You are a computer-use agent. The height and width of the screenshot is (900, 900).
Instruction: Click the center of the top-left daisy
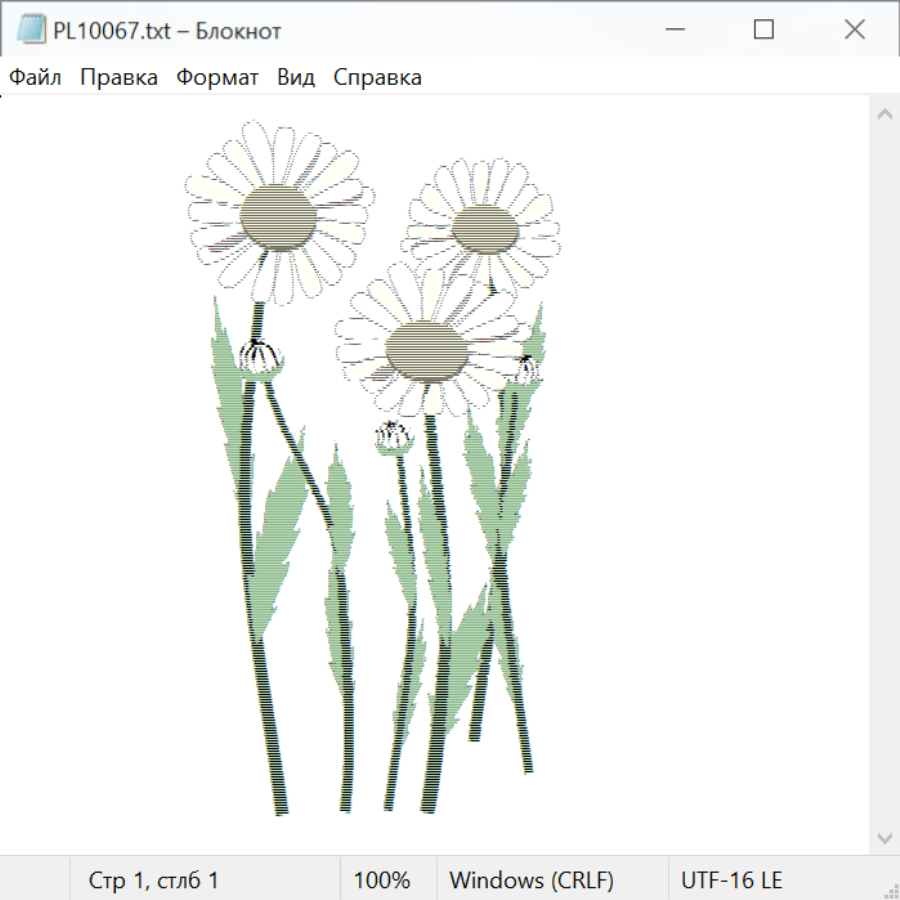point(278,216)
